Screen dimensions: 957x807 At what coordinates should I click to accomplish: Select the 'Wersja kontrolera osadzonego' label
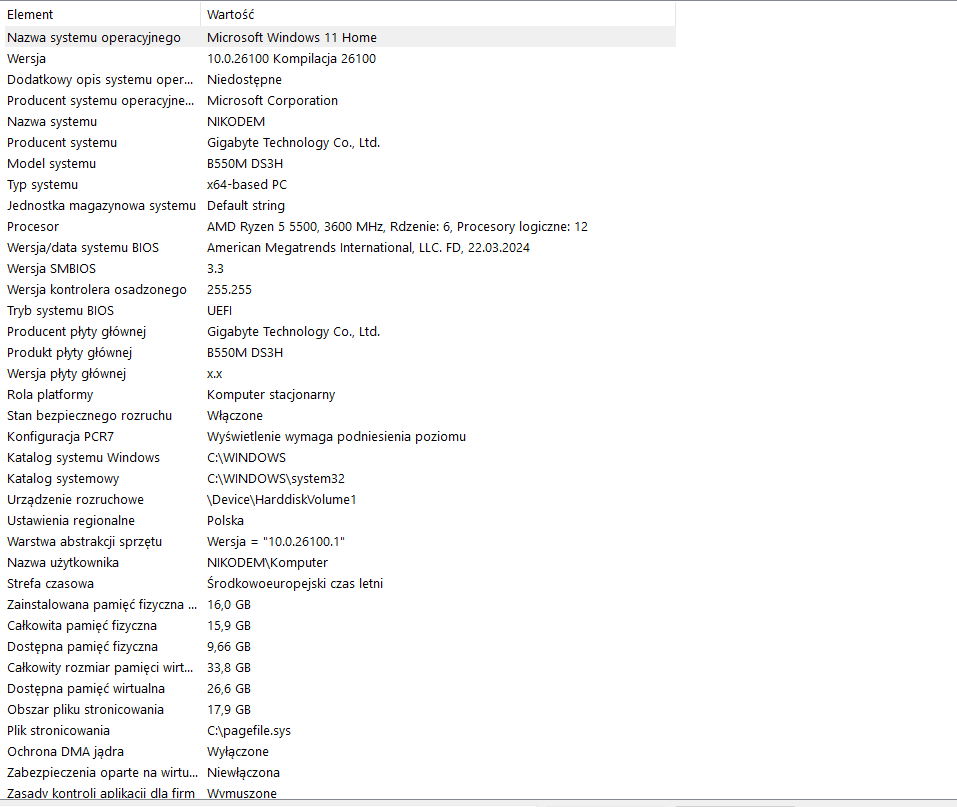[x=97, y=290]
